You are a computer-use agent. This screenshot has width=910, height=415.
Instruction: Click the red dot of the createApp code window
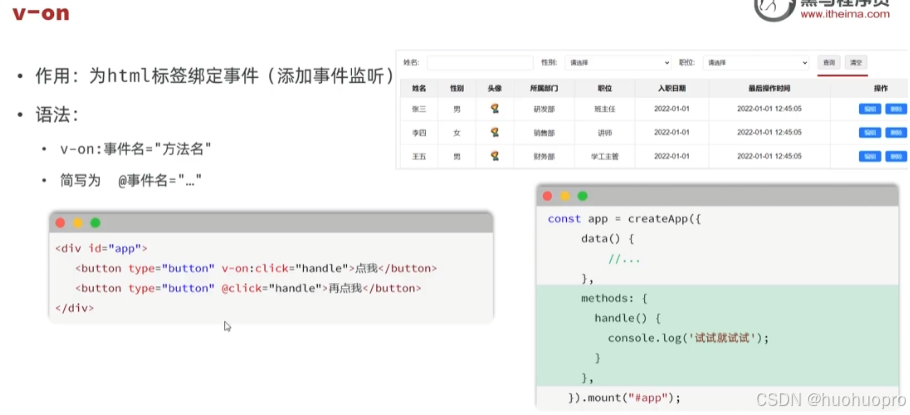pyautogui.click(x=547, y=196)
